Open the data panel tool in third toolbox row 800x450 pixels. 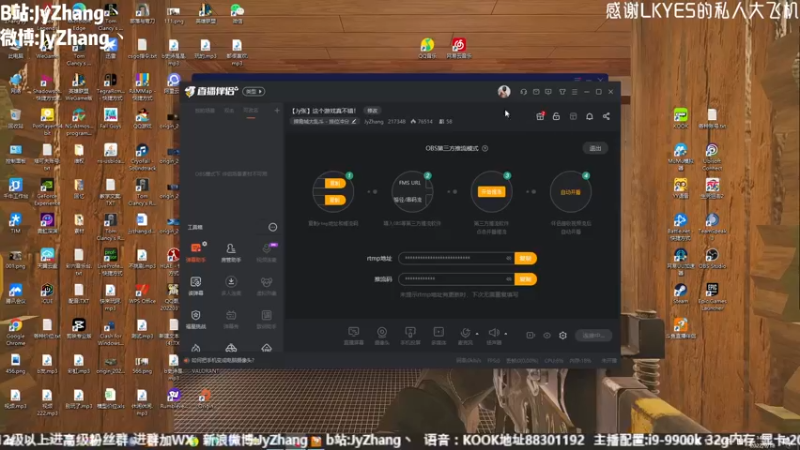point(266,319)
